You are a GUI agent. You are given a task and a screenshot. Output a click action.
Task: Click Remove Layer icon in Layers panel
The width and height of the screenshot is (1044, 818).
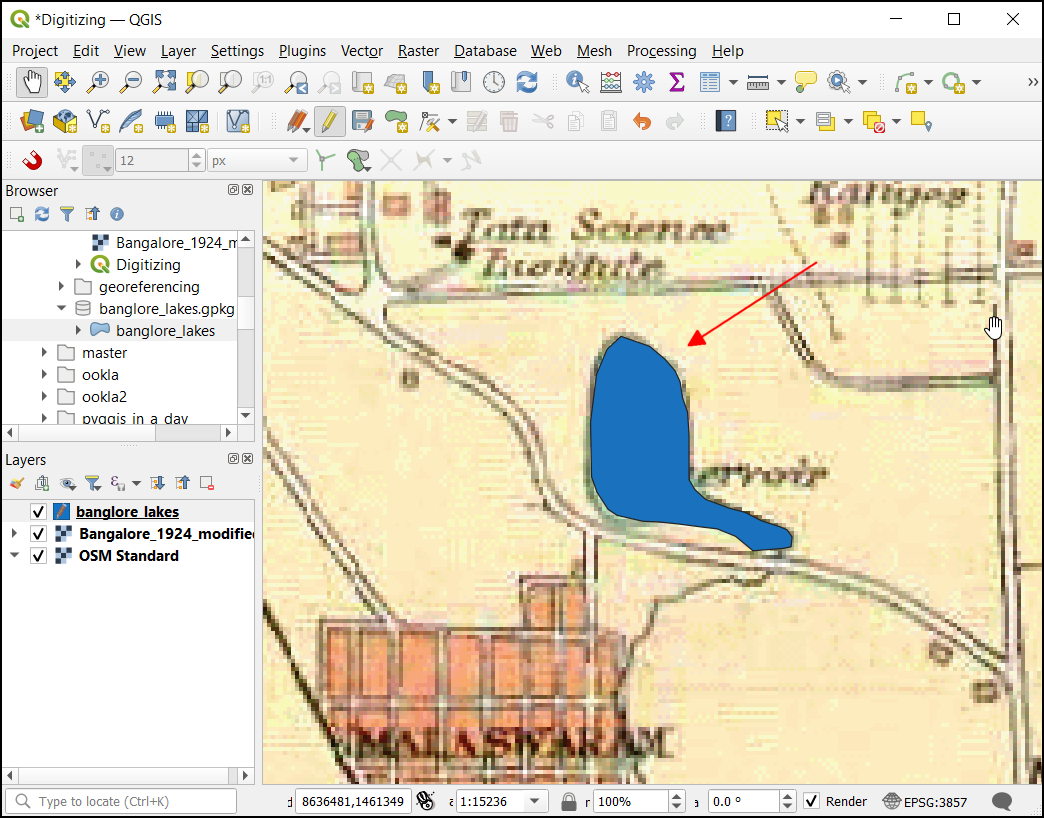pyautogui.click(x=207, y=483)
